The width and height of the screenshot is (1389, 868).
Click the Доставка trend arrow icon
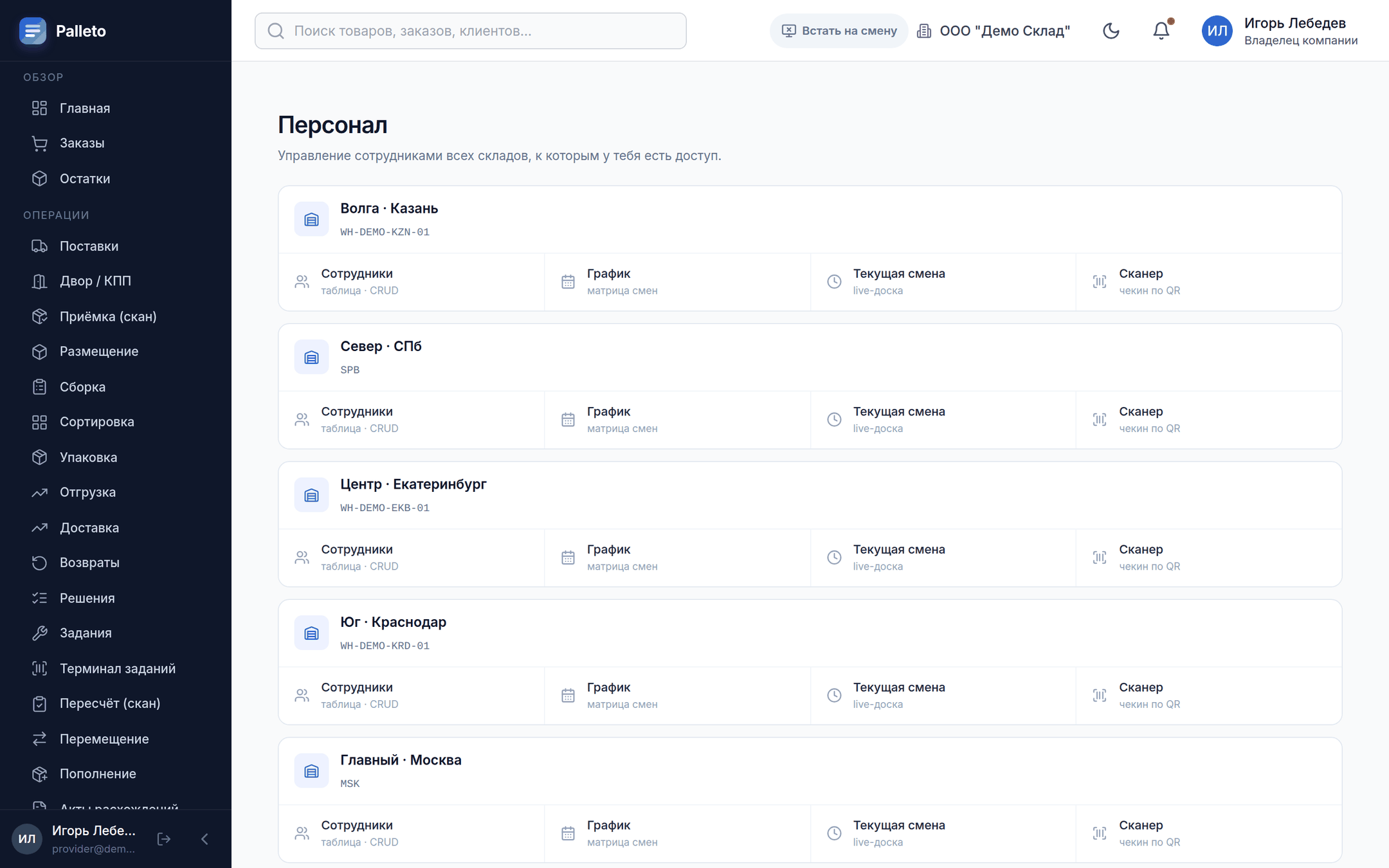[40, 527]
